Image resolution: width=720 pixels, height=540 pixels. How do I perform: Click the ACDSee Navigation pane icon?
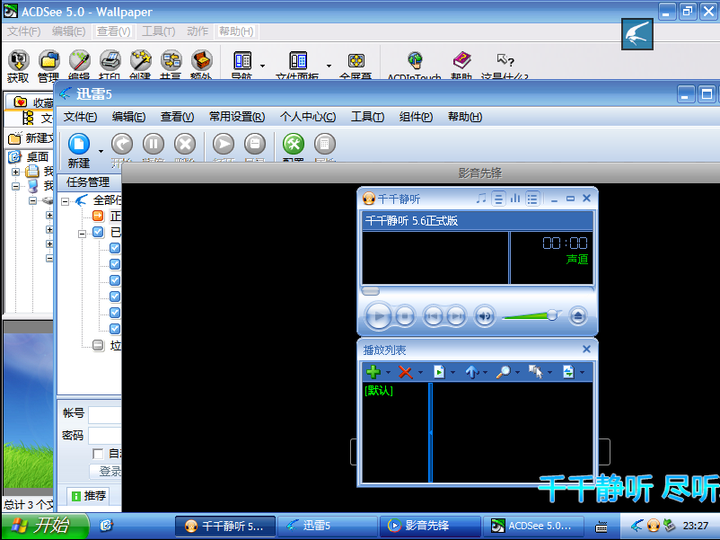click(242, 60)
